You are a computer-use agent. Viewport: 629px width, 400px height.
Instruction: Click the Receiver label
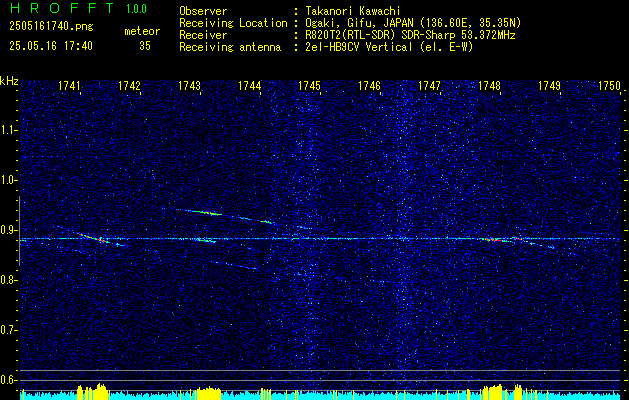(203, 36)
